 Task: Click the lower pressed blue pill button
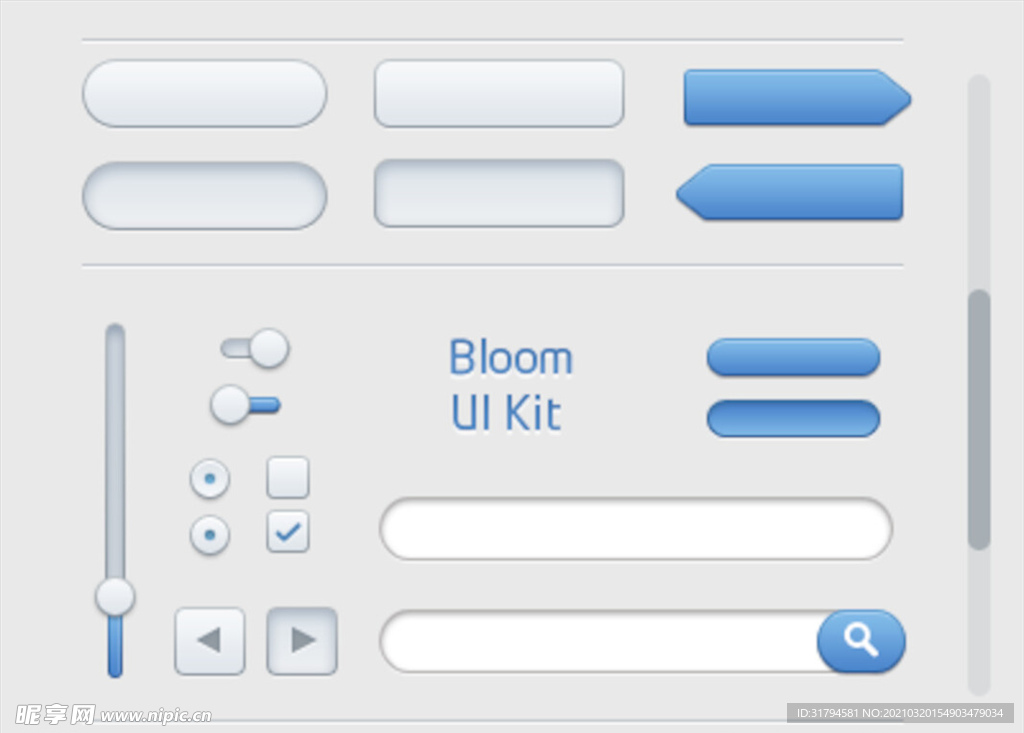click(x=793, y=418)
